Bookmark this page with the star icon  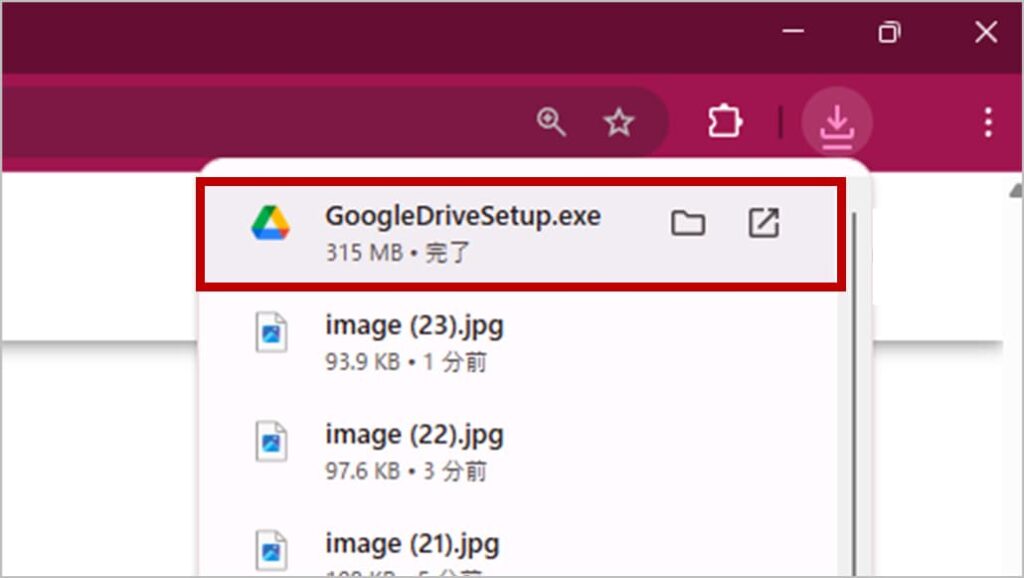click(x=619, y=123)
